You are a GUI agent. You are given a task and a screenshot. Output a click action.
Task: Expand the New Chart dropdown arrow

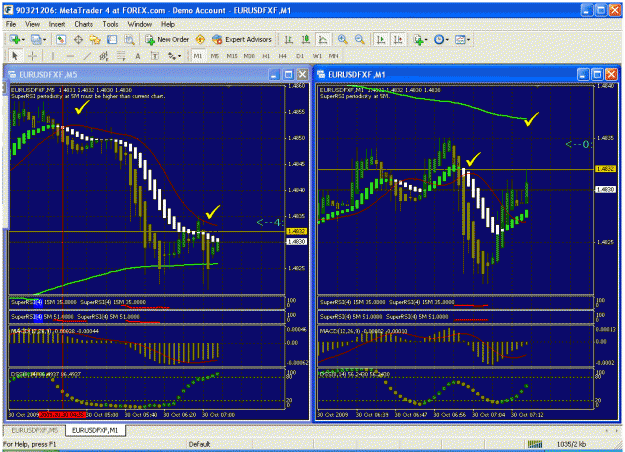point(24,39)
